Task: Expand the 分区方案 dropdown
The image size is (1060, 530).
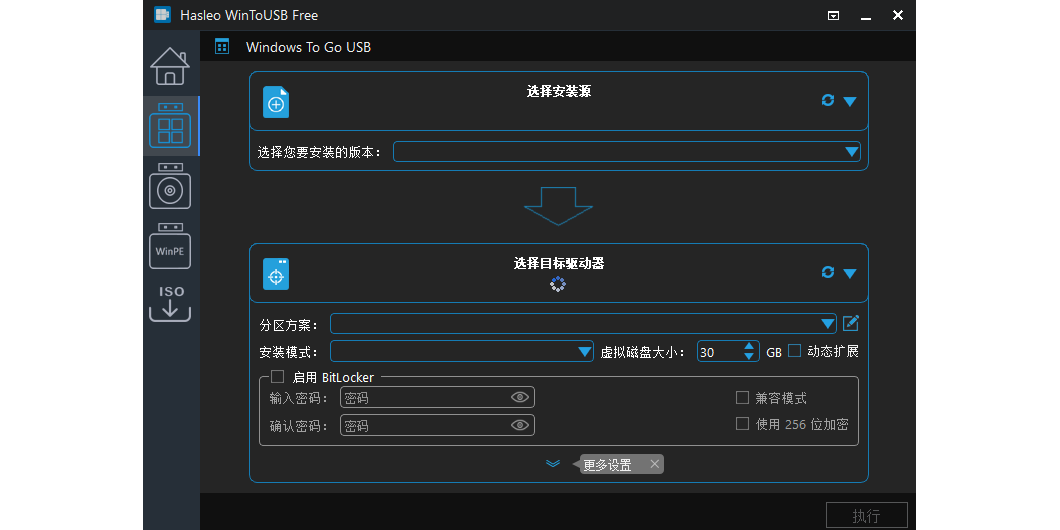Action: tap(827, 324)
